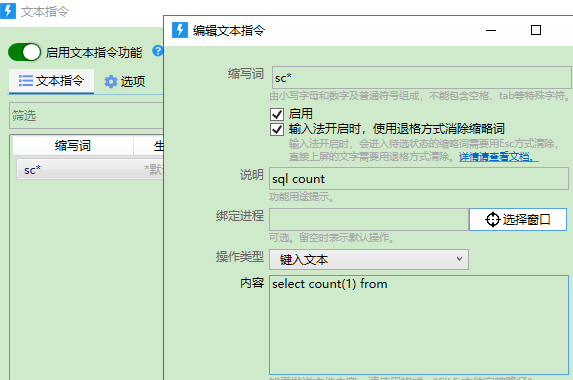Uncheck 输入法开启时使用退格方式消除缩略词 checkbox
Screen dimensions: 573x380
point(277,129)
